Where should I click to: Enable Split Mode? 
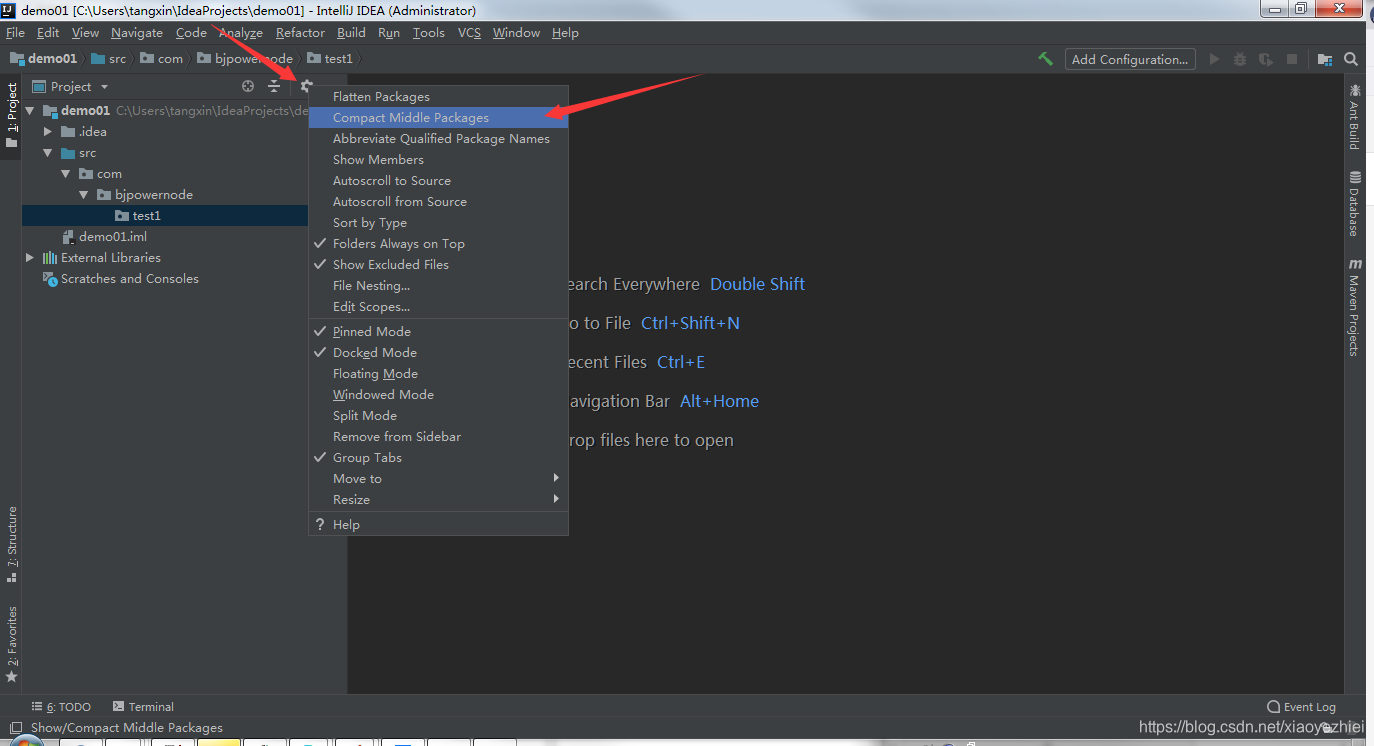pos(438,415)
